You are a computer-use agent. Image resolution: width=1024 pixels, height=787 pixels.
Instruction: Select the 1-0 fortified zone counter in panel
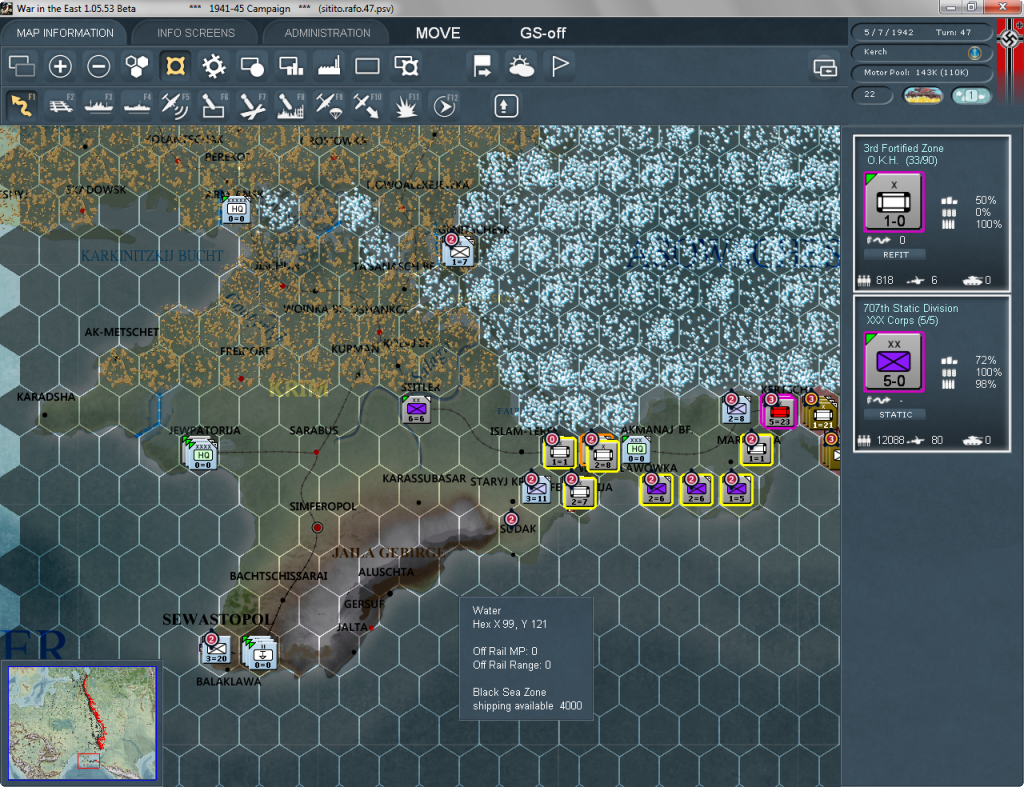point(893,202)
